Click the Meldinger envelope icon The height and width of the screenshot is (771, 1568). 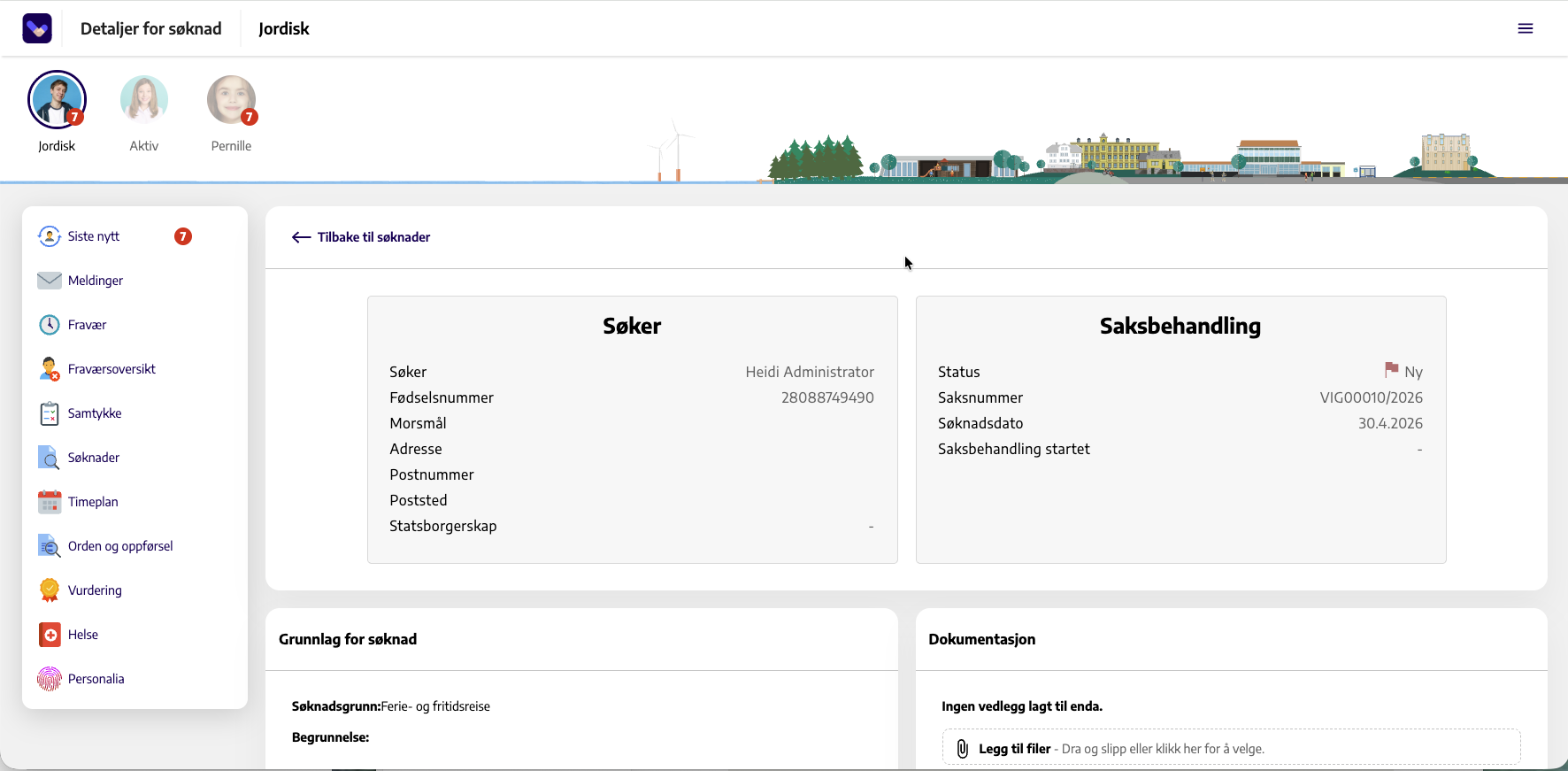[x=50, y=281]
